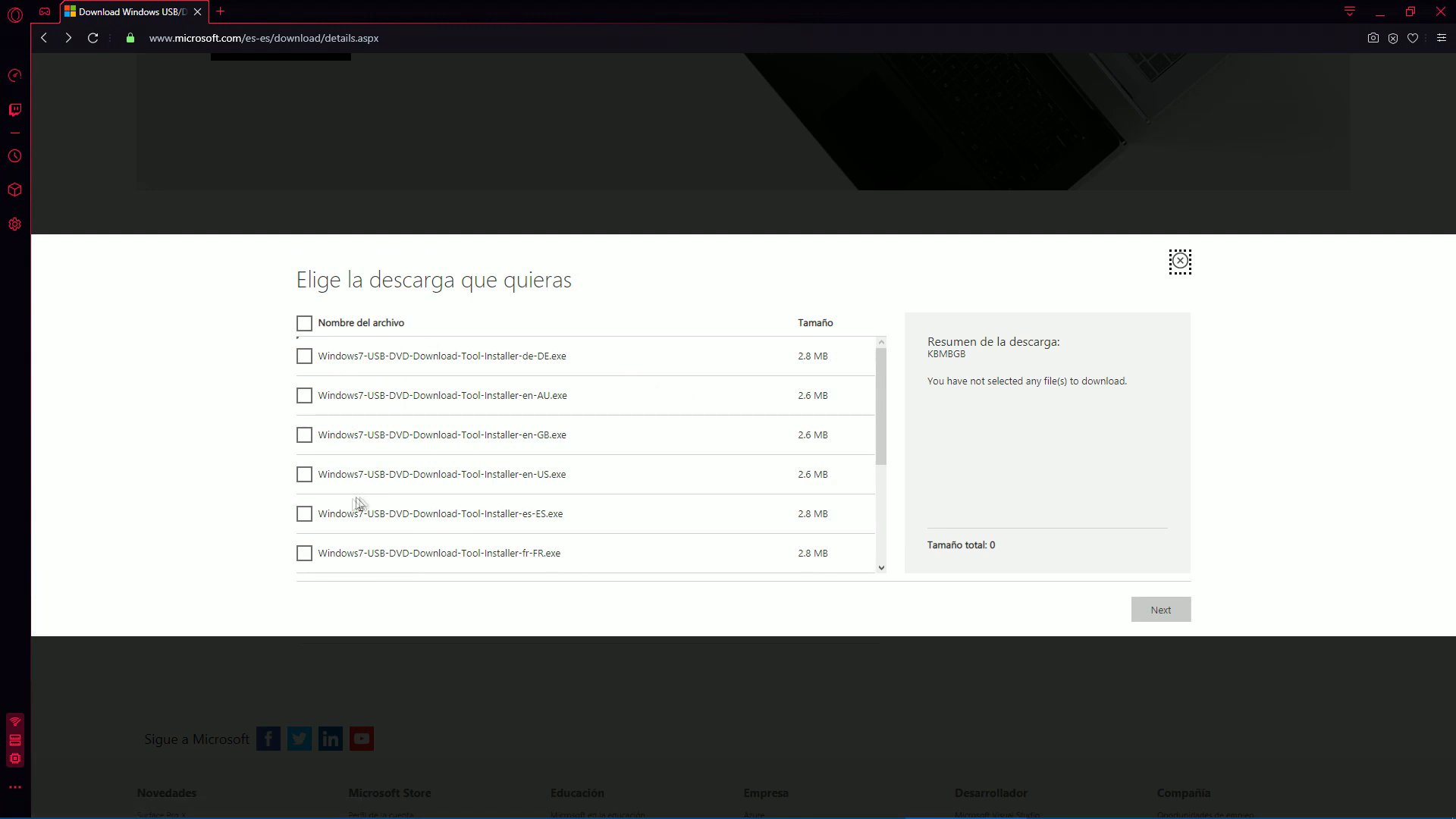Check the en-US installer checkbox
Screen dimensions: 1456x819
(x=304, y=475)
